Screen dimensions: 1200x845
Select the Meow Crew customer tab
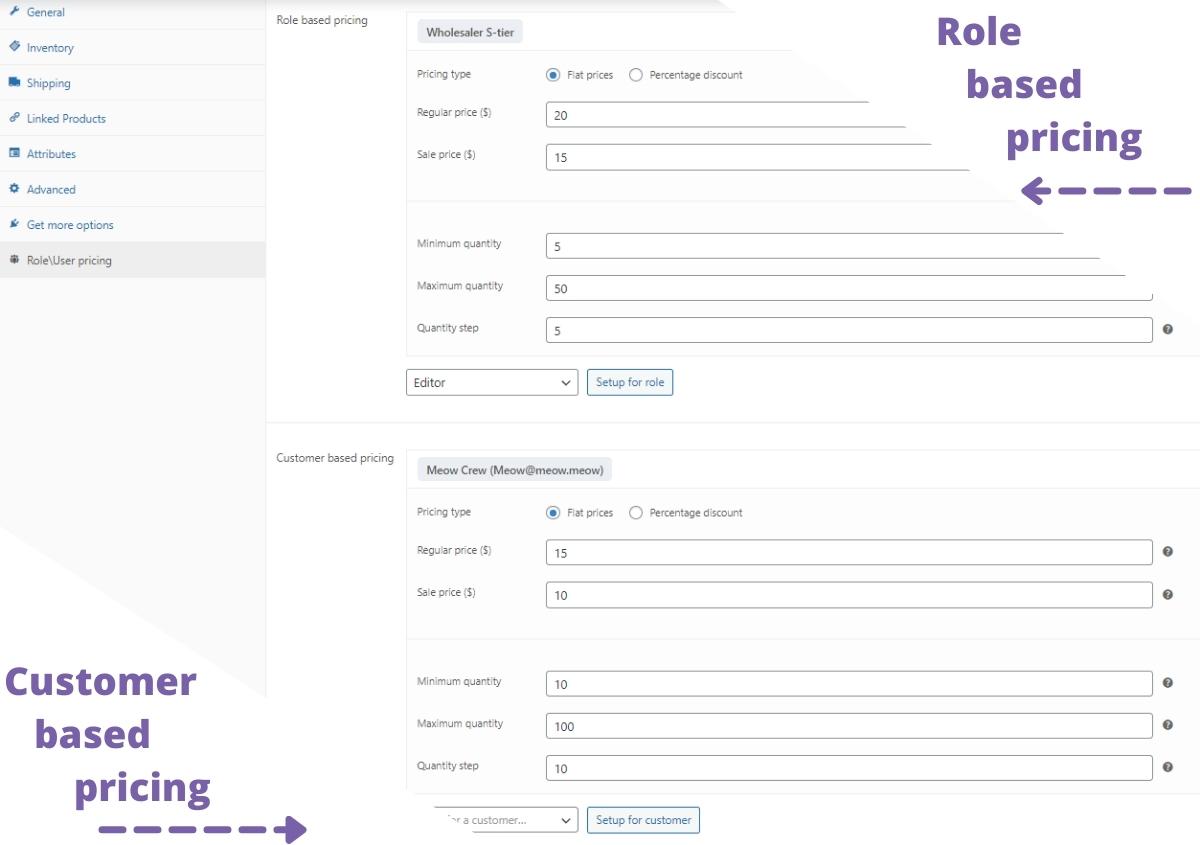coord(514,469)
